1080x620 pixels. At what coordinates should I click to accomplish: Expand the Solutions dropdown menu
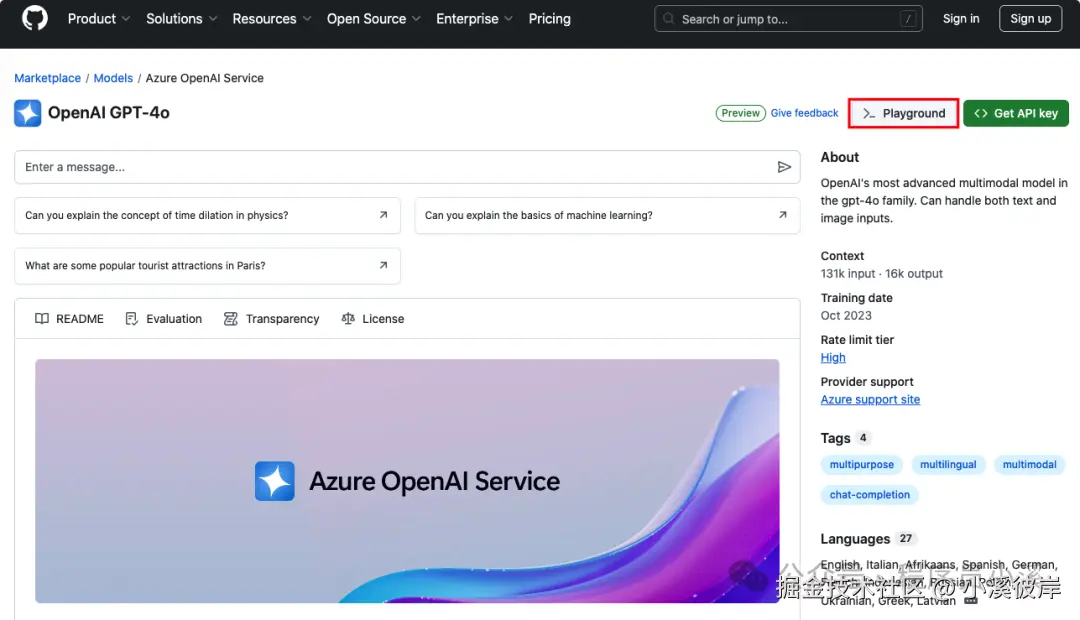[181, 19]
